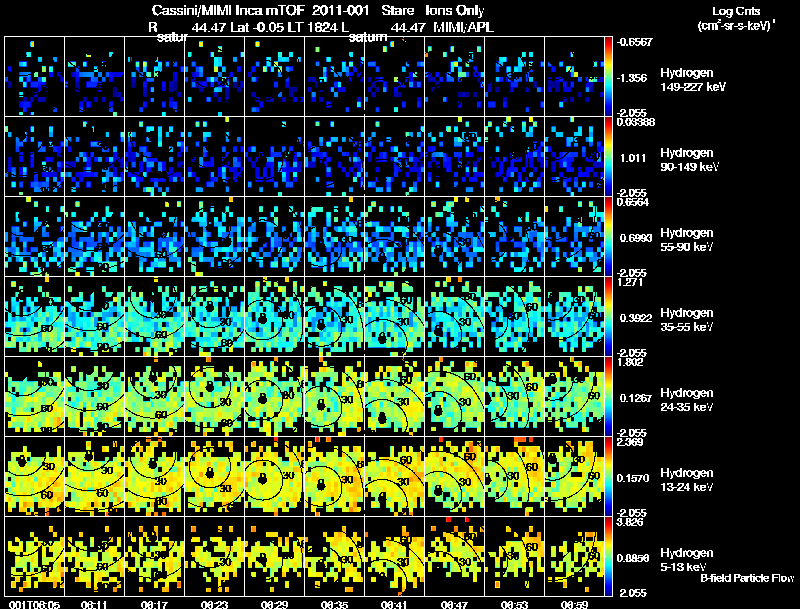Click 'Ions Only' in the title
This screenshot has height=609, width=800.
pyautogui.click(x=455, y=10)
